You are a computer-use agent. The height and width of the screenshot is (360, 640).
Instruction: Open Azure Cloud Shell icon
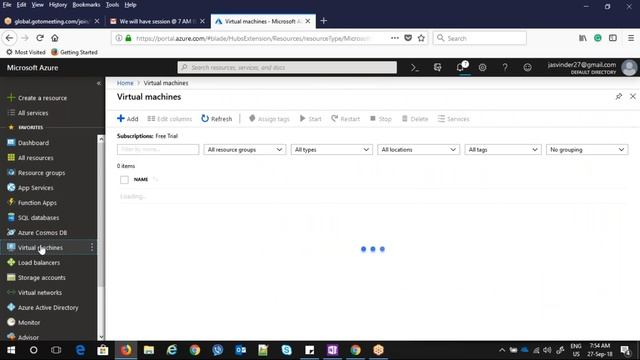pos(415,68)
